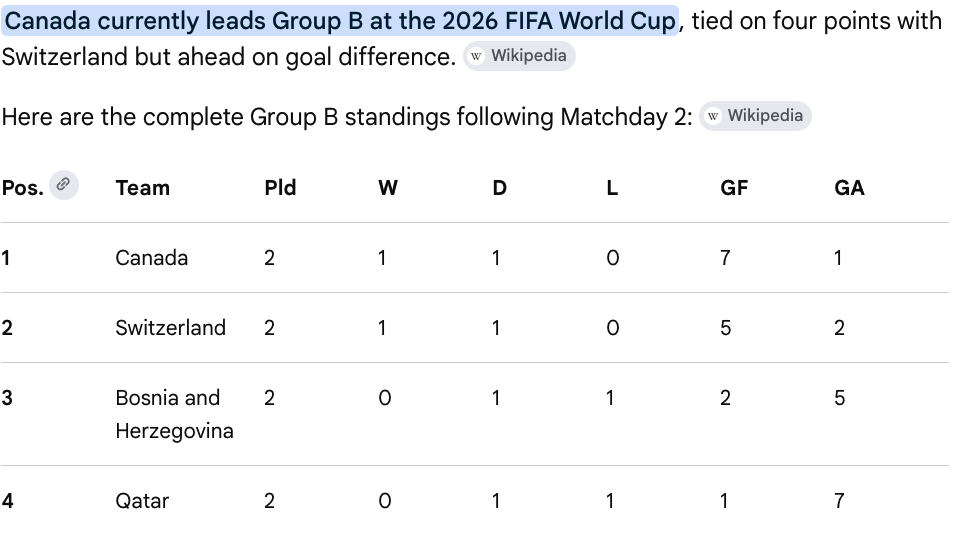Click the Team column header
Viewport: 954px width, 533px height.
tap(142, 188)
